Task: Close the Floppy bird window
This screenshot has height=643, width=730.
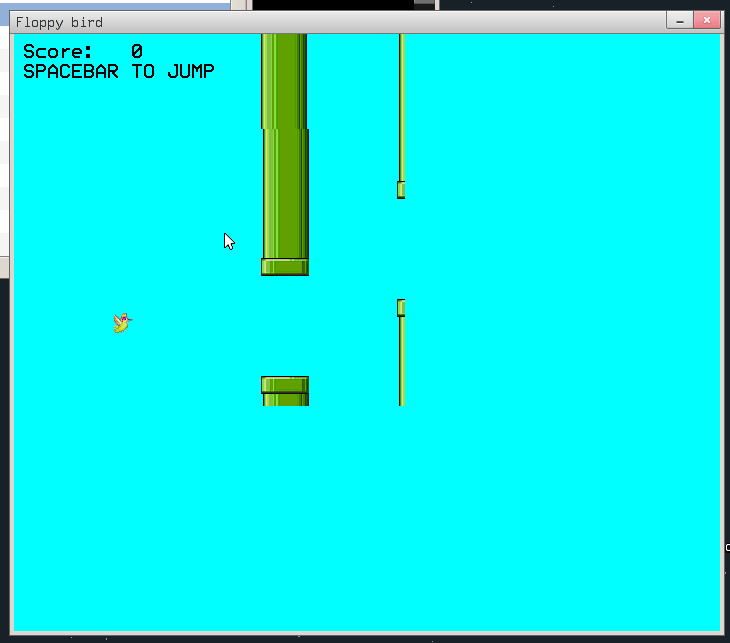Action: 707,20
